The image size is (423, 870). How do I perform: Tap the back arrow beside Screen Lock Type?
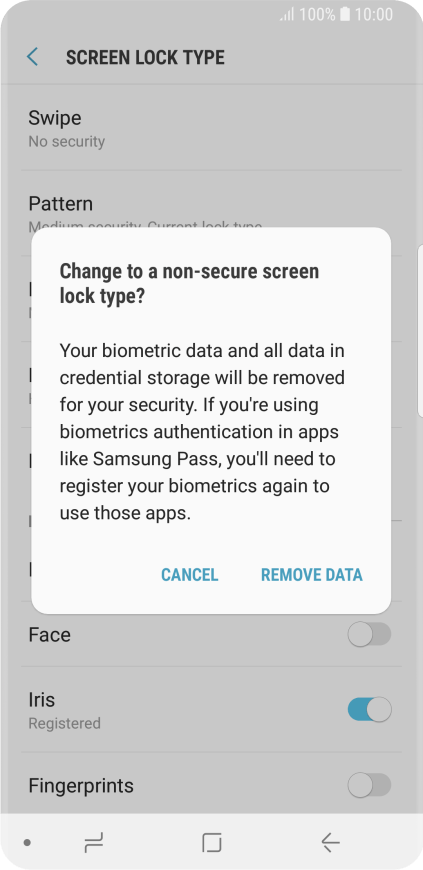33,57
